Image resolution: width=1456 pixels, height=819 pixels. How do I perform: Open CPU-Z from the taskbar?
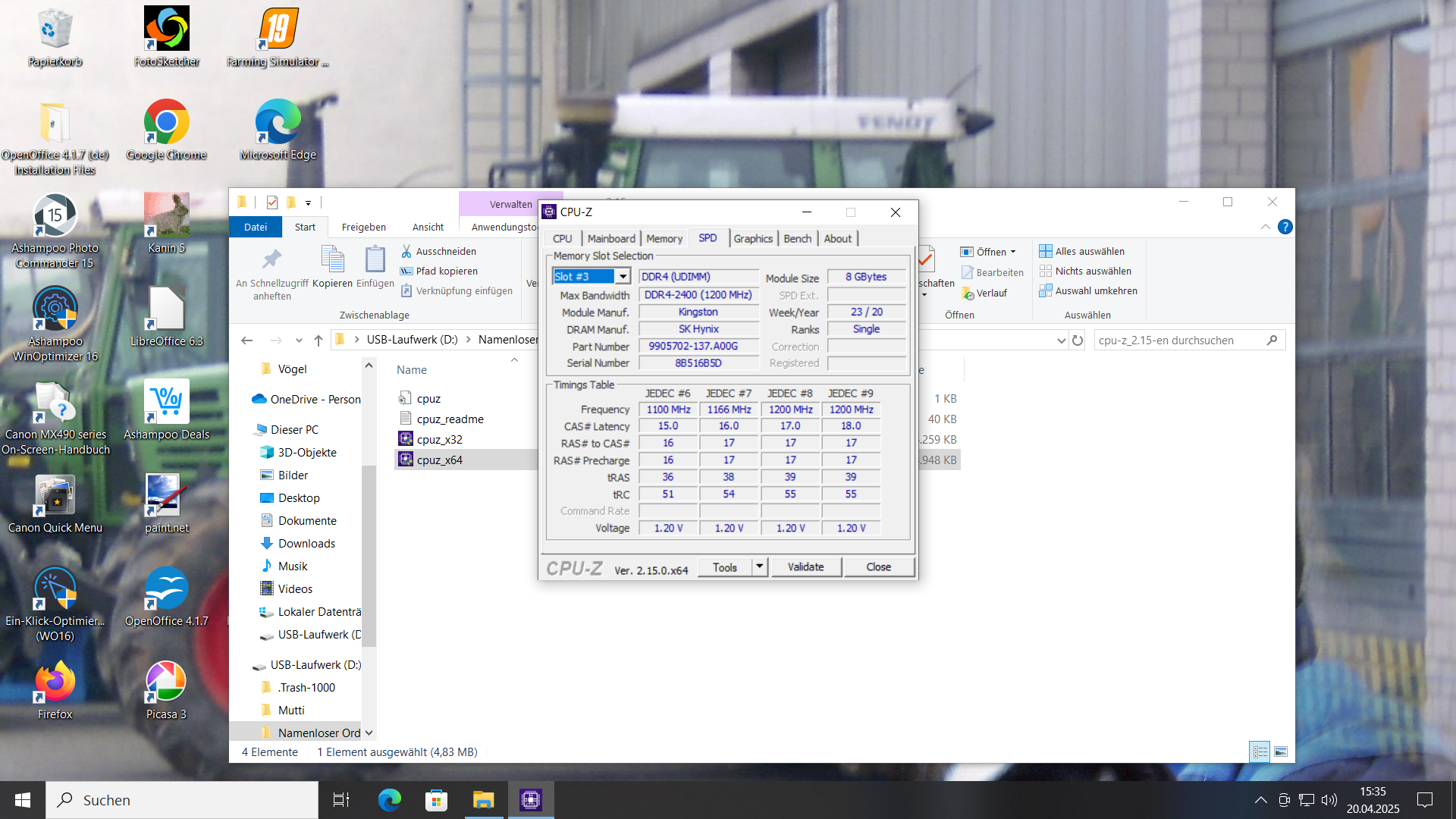pos(531,800)
